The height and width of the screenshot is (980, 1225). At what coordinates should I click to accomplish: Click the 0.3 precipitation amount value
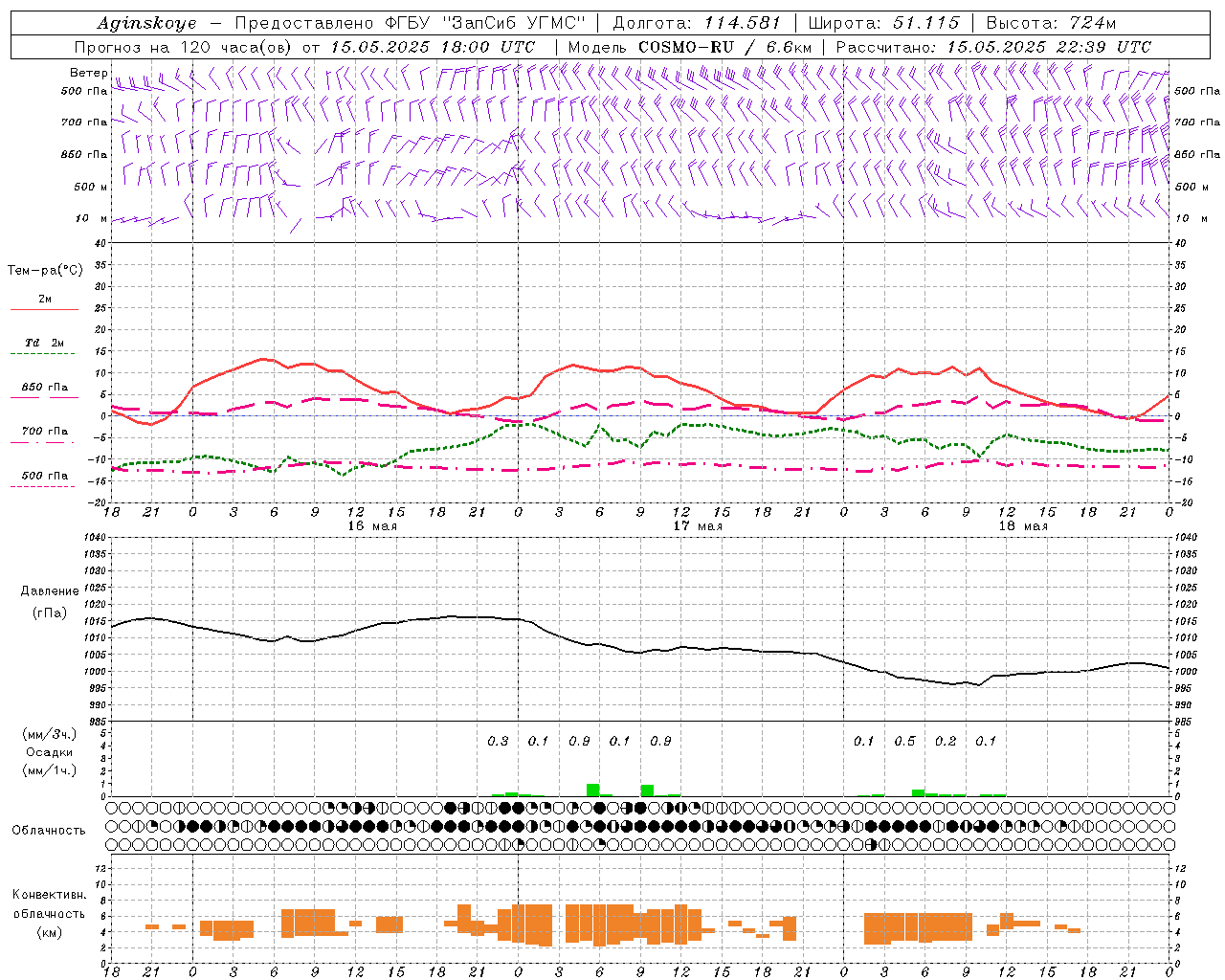click(498, 741)
